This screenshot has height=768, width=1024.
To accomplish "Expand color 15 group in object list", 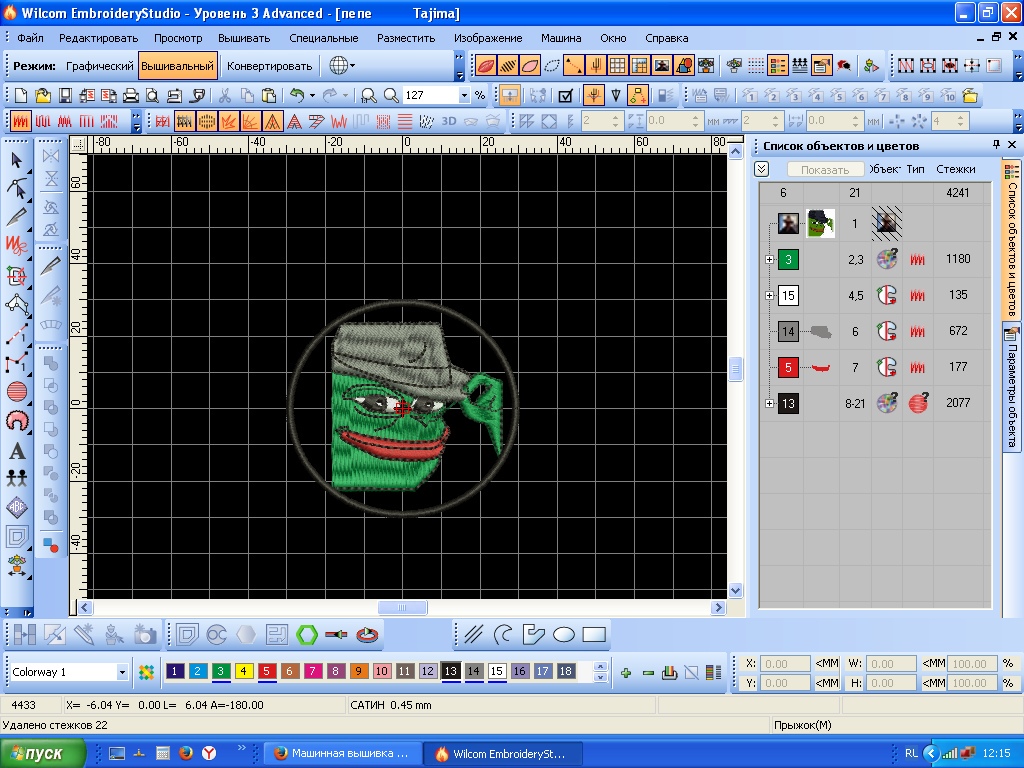I will point(769,295).
